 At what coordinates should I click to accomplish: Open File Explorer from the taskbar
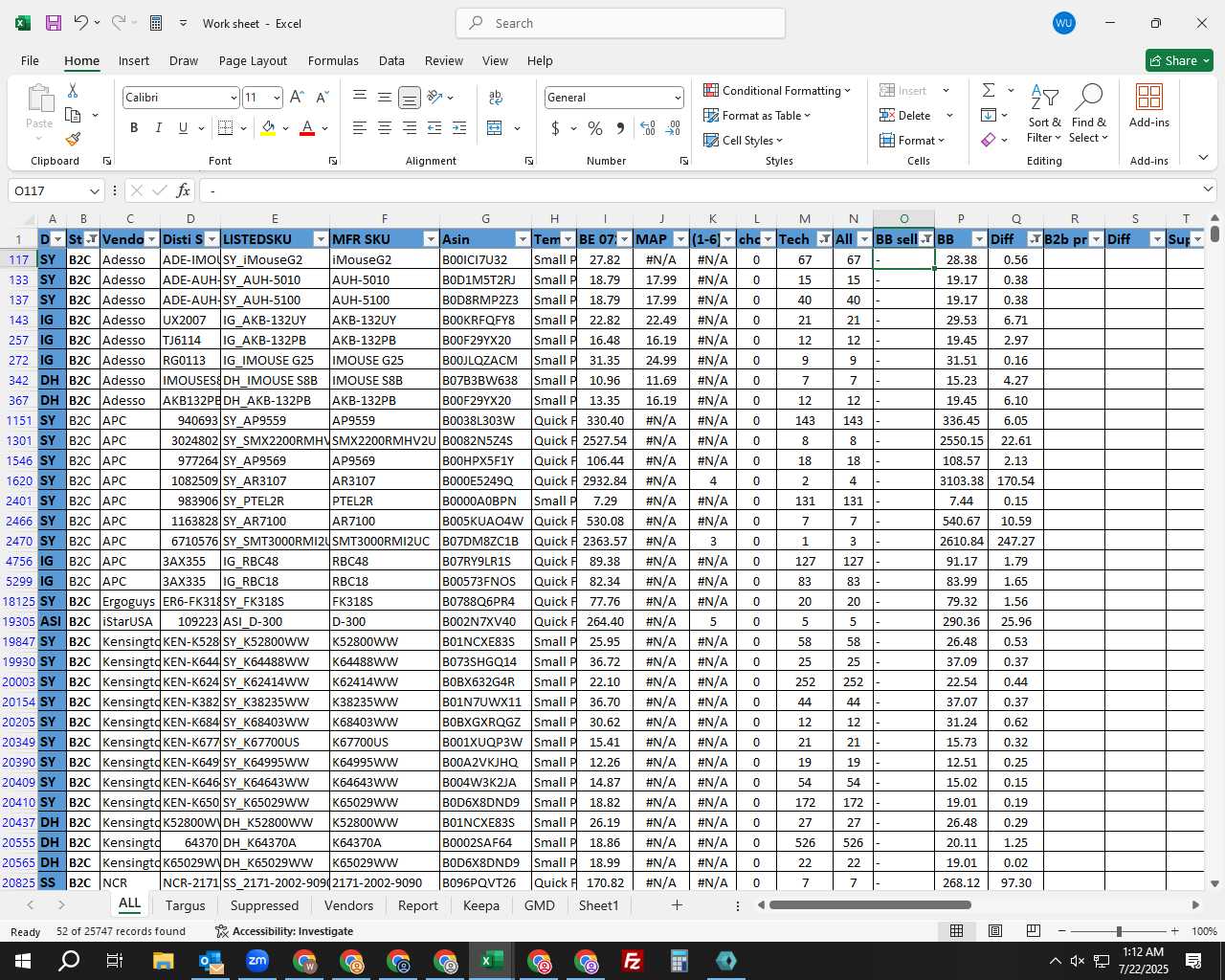pos(163,961)
